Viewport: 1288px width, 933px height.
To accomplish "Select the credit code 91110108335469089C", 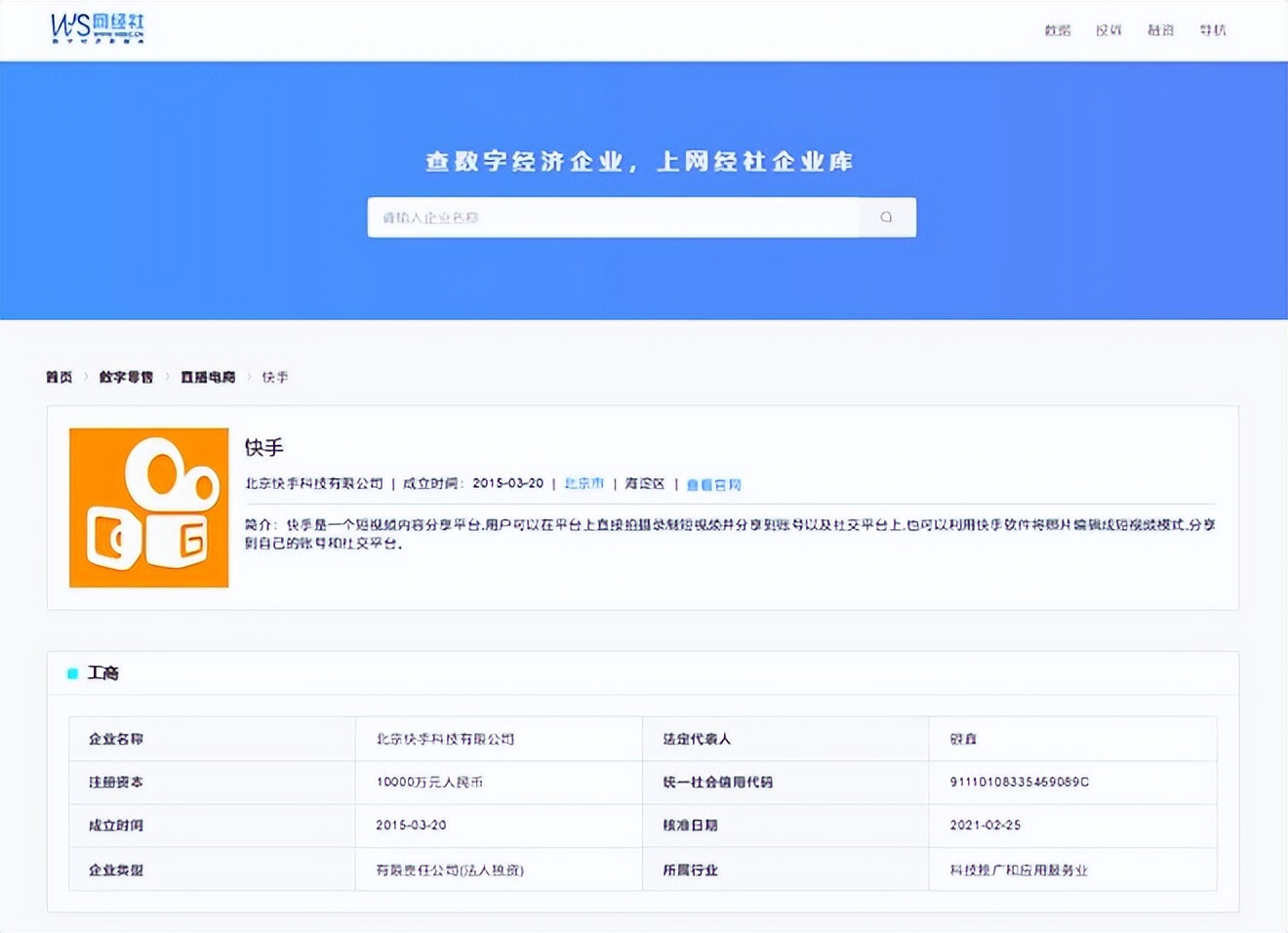I will [x=1019, y=782].
